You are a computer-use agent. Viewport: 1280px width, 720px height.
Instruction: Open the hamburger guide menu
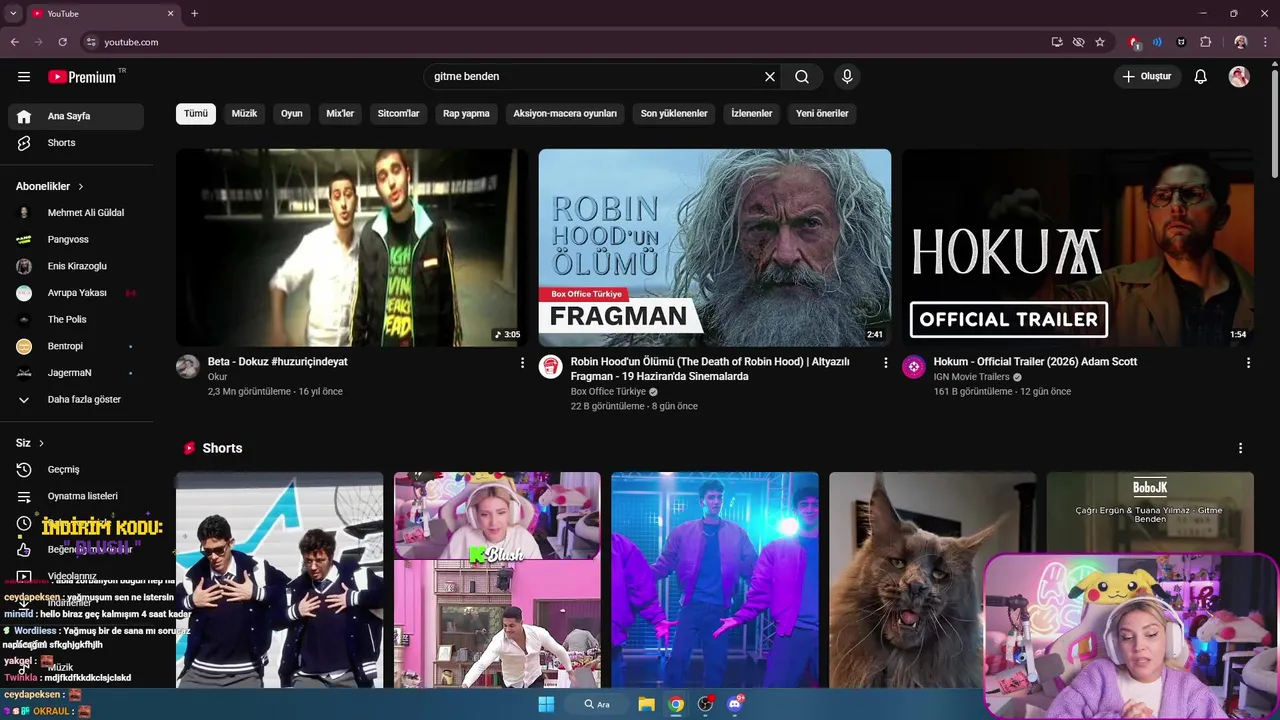[x=24, y=77]
